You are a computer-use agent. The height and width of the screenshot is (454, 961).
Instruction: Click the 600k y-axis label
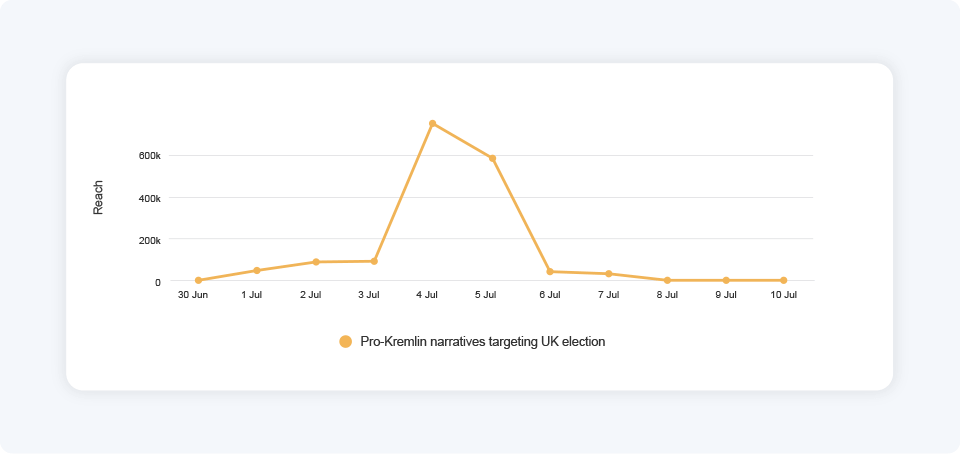(x=150, y=156)
